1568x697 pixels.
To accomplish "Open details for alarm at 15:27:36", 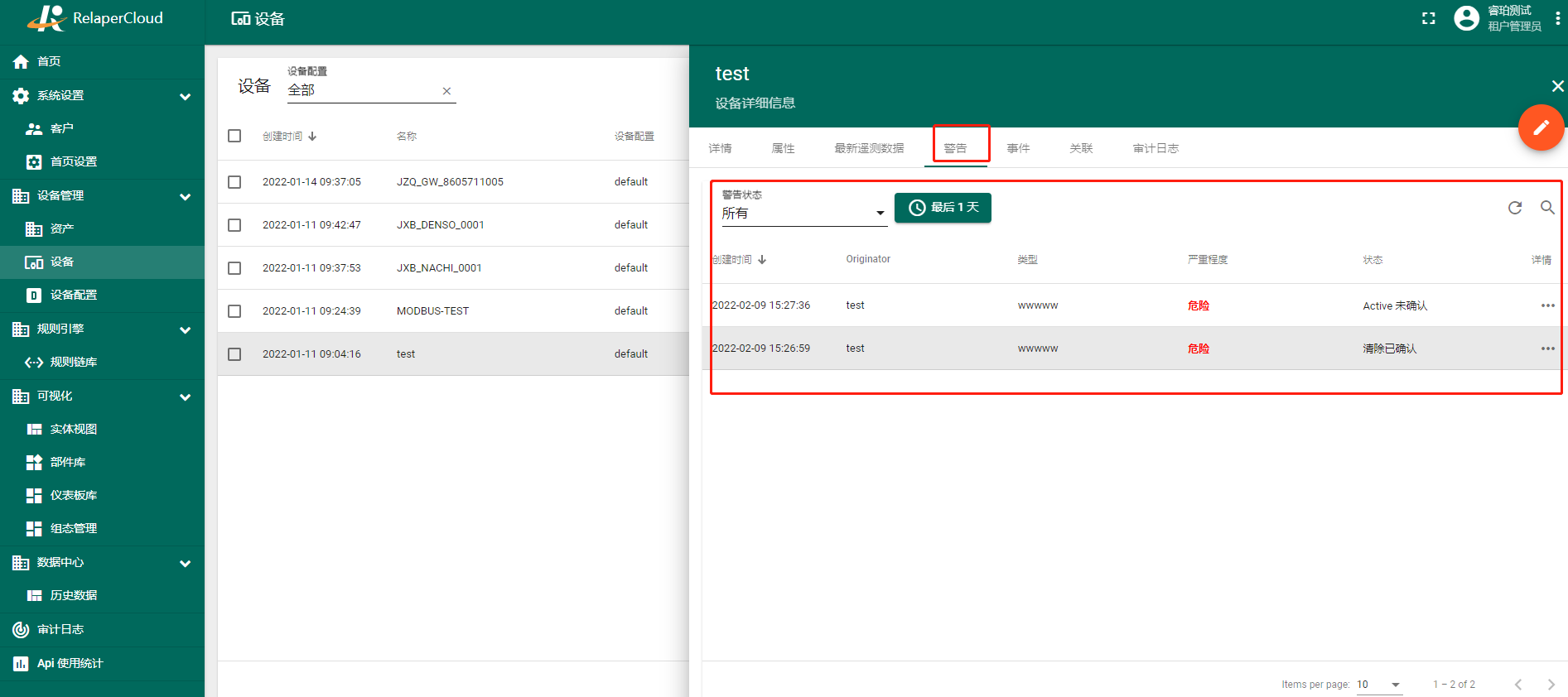I will [x=1547, y=305].
